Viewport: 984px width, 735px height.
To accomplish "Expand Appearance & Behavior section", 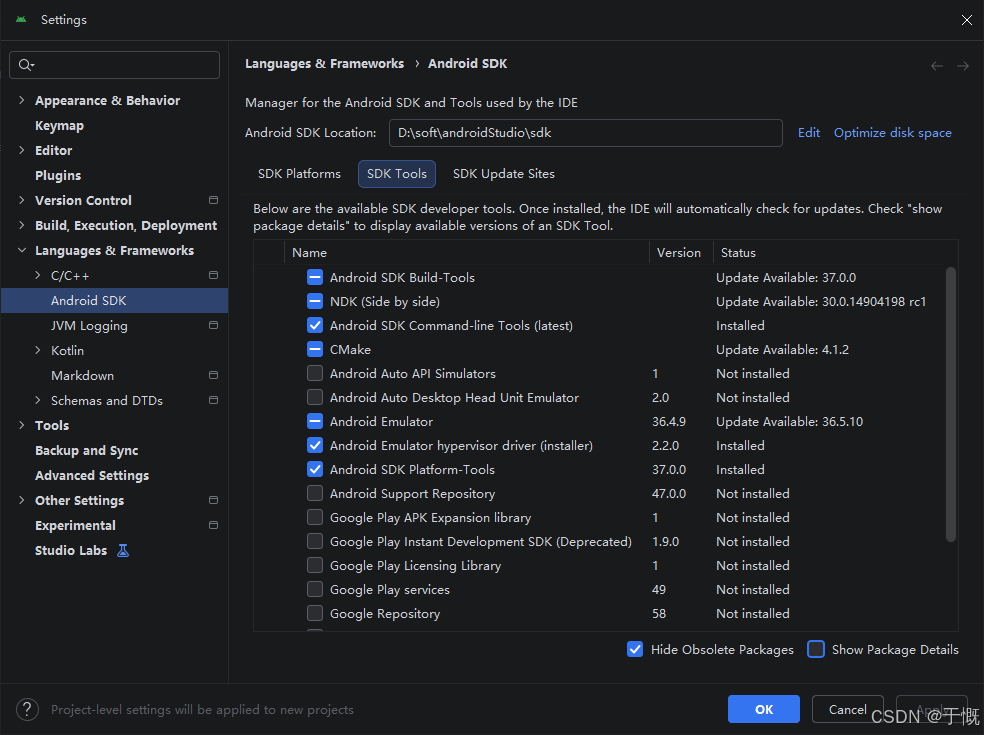I will click(22, 100).
